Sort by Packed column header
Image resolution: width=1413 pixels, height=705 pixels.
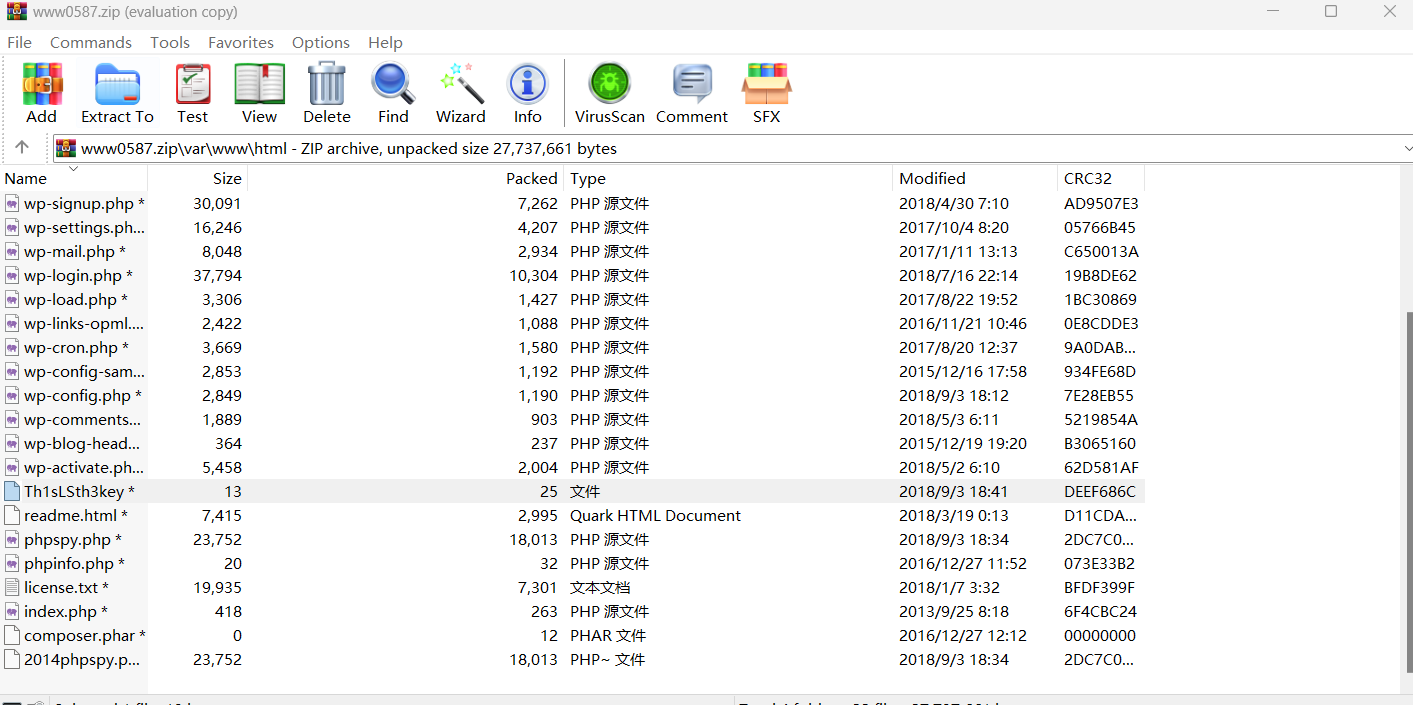[x=405, y=178]
